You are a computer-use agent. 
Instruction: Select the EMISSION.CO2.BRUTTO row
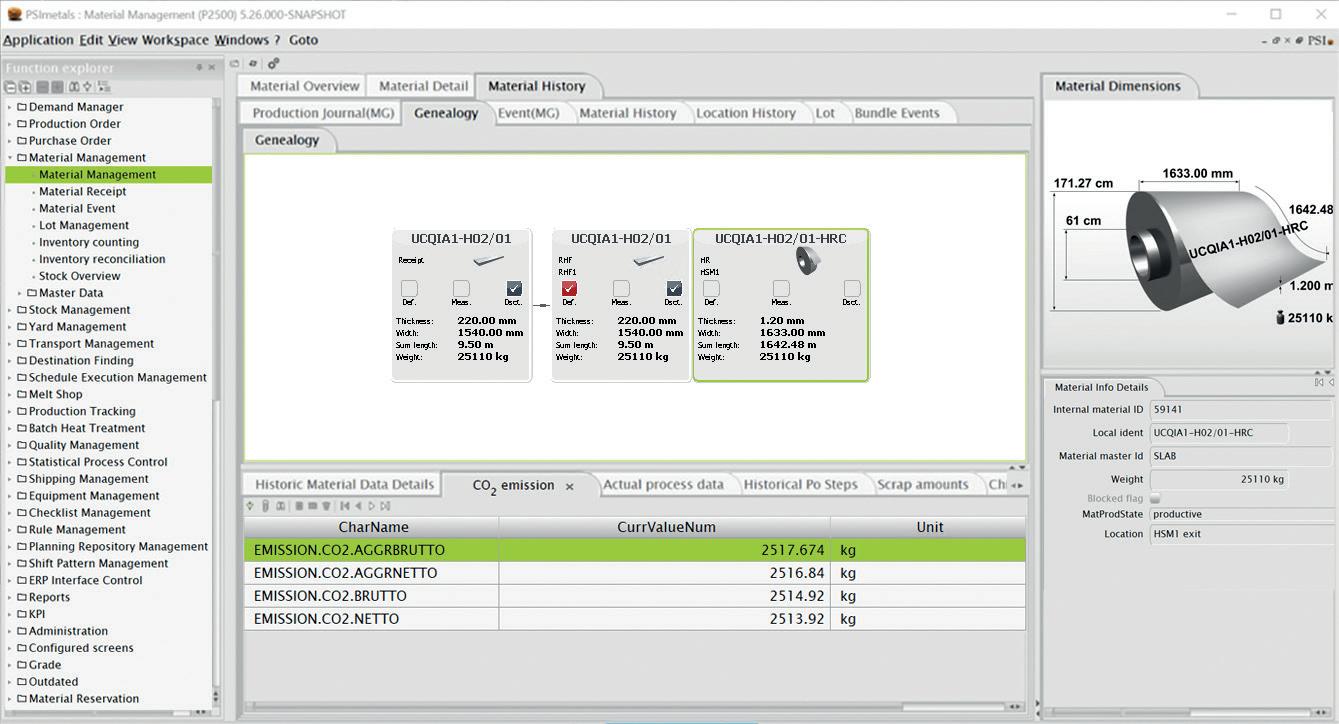[635, 596]
